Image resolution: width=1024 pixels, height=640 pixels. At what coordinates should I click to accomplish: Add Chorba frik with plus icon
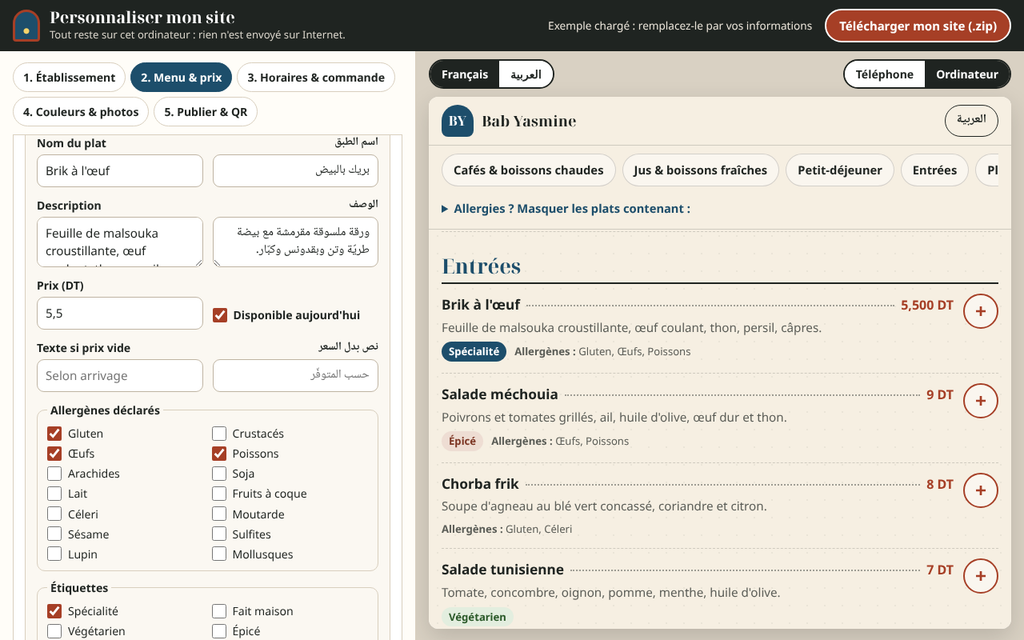coord(980,490)
